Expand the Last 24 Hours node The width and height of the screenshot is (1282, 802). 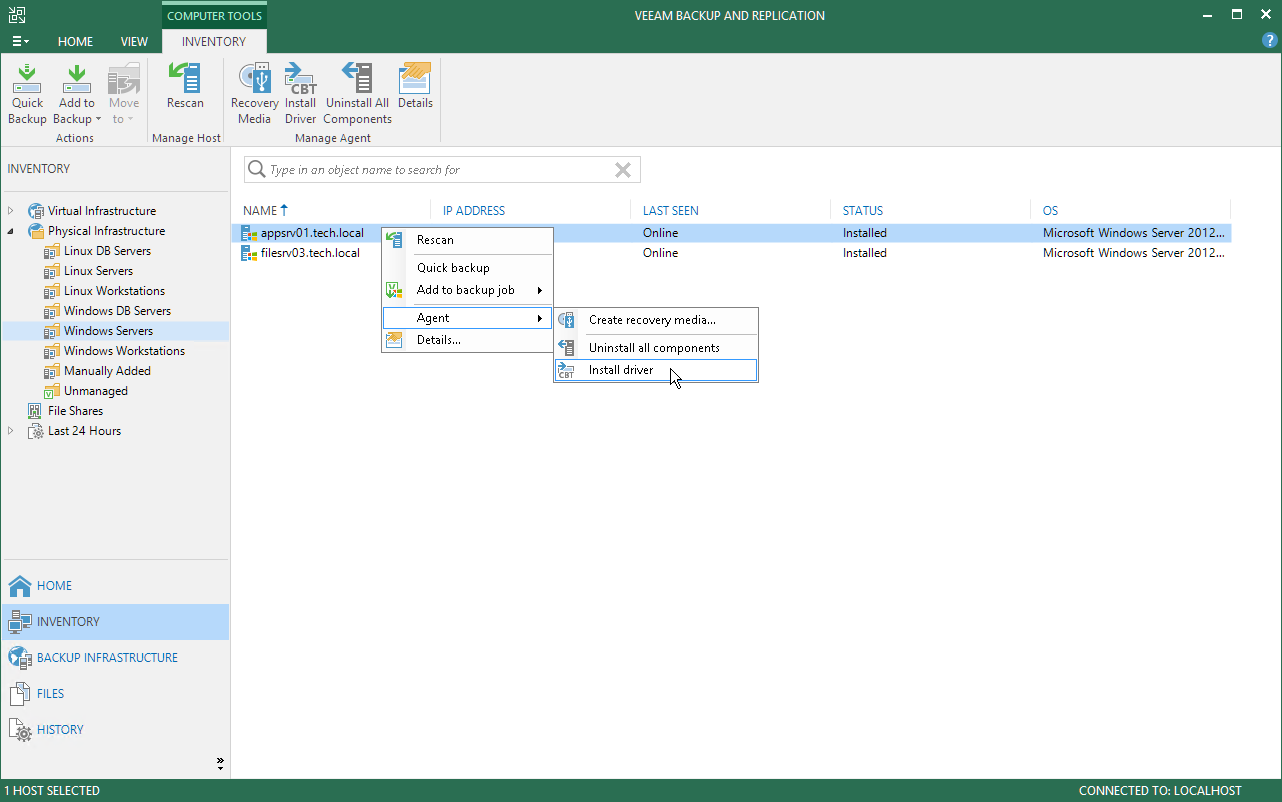[11, 431]
